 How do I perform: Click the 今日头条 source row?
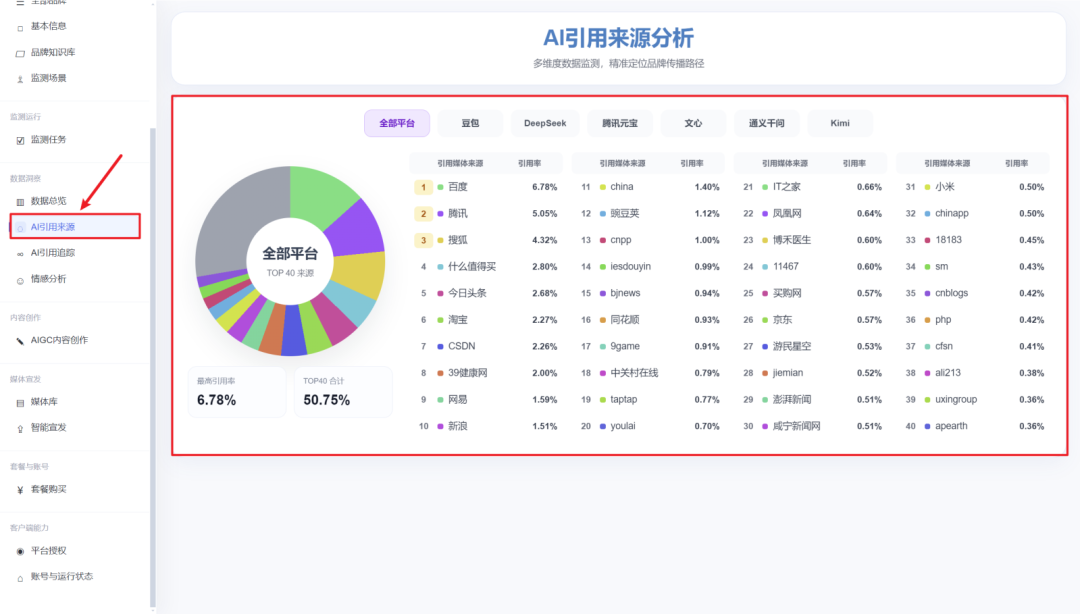(x=486, y=293)
